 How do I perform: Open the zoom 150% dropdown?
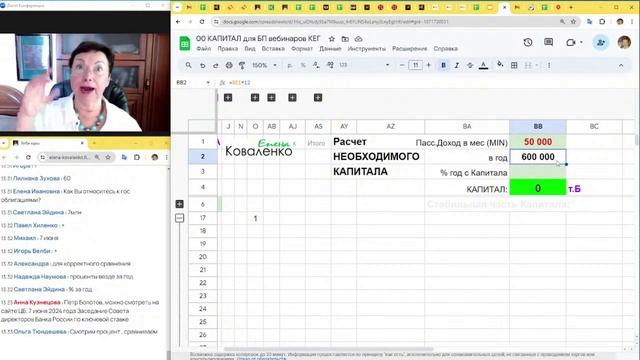click(264, 65)
